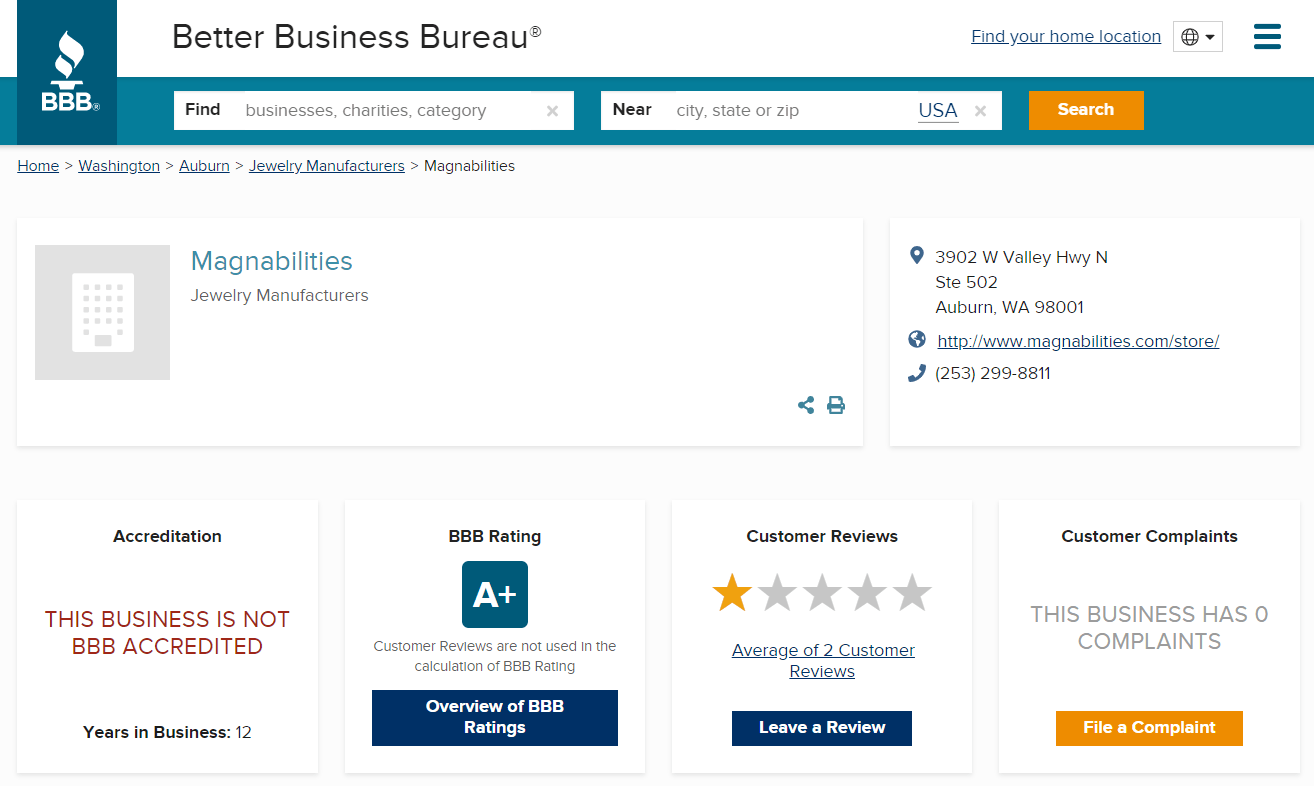Open the Jewelry Manufacturers breadcrumb

click(x=327, y=166)
